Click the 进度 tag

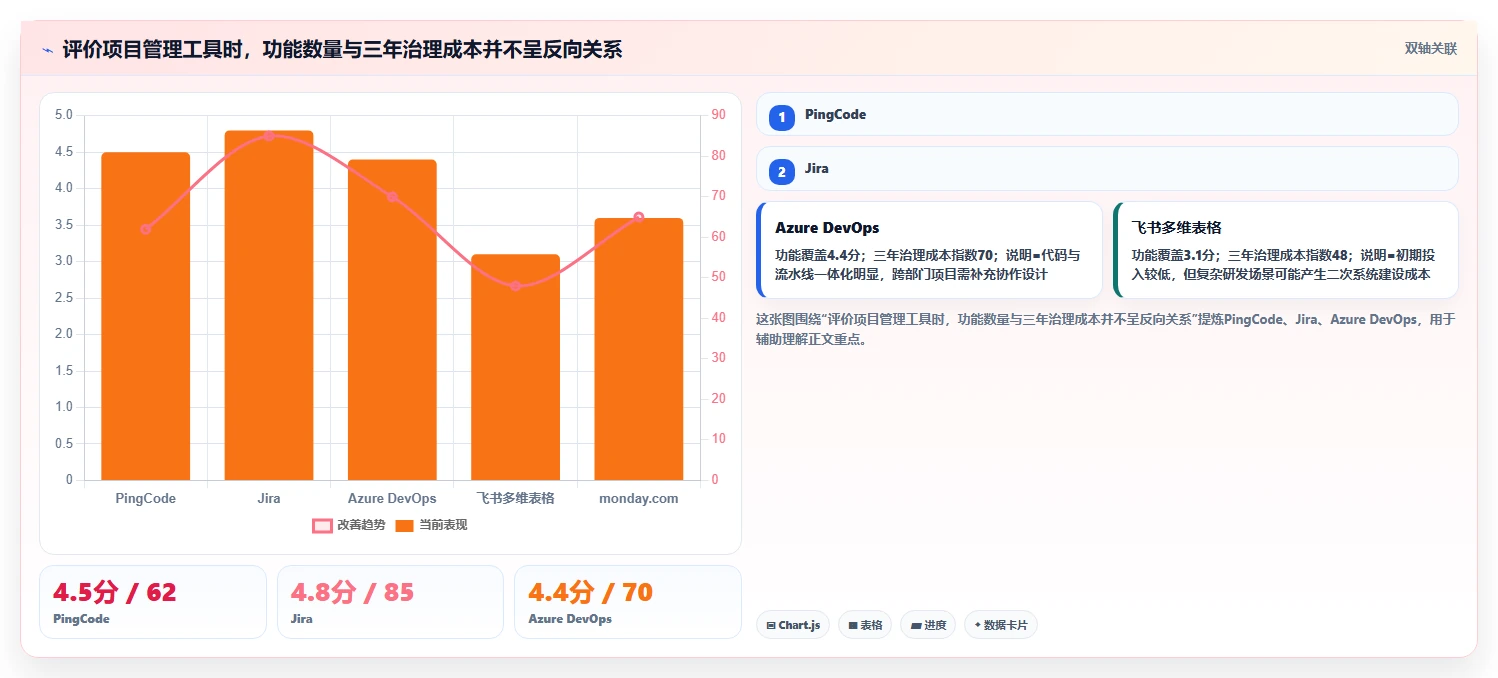[928, 625]
